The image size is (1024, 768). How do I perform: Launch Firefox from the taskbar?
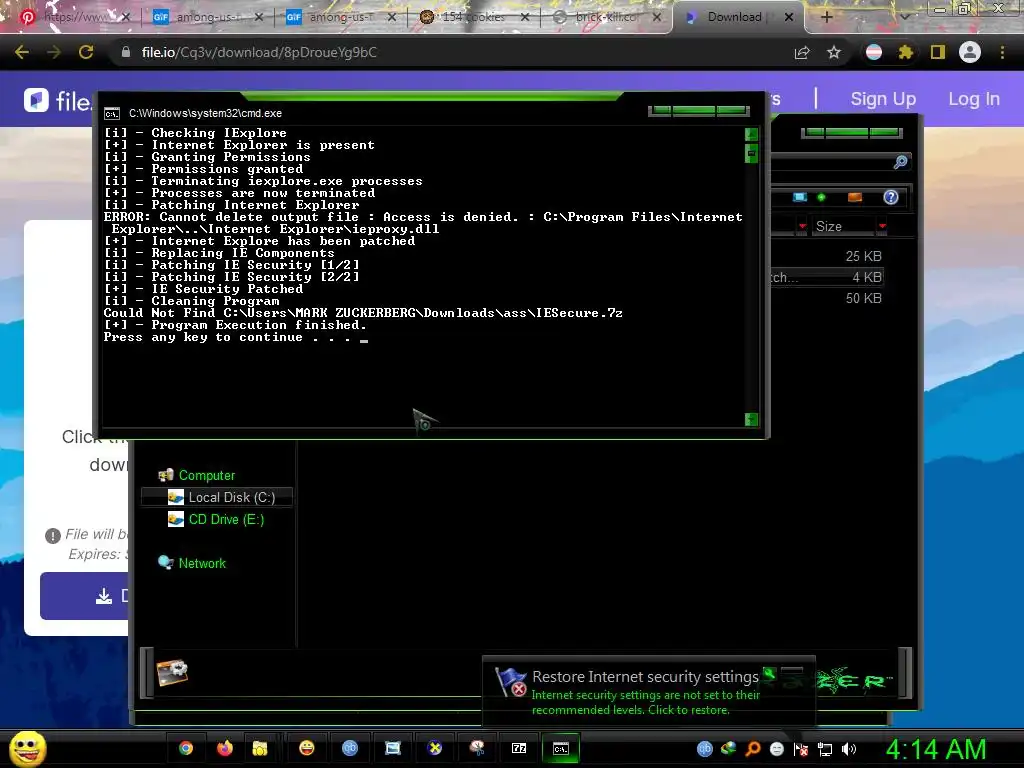click(x=225, y=748)
